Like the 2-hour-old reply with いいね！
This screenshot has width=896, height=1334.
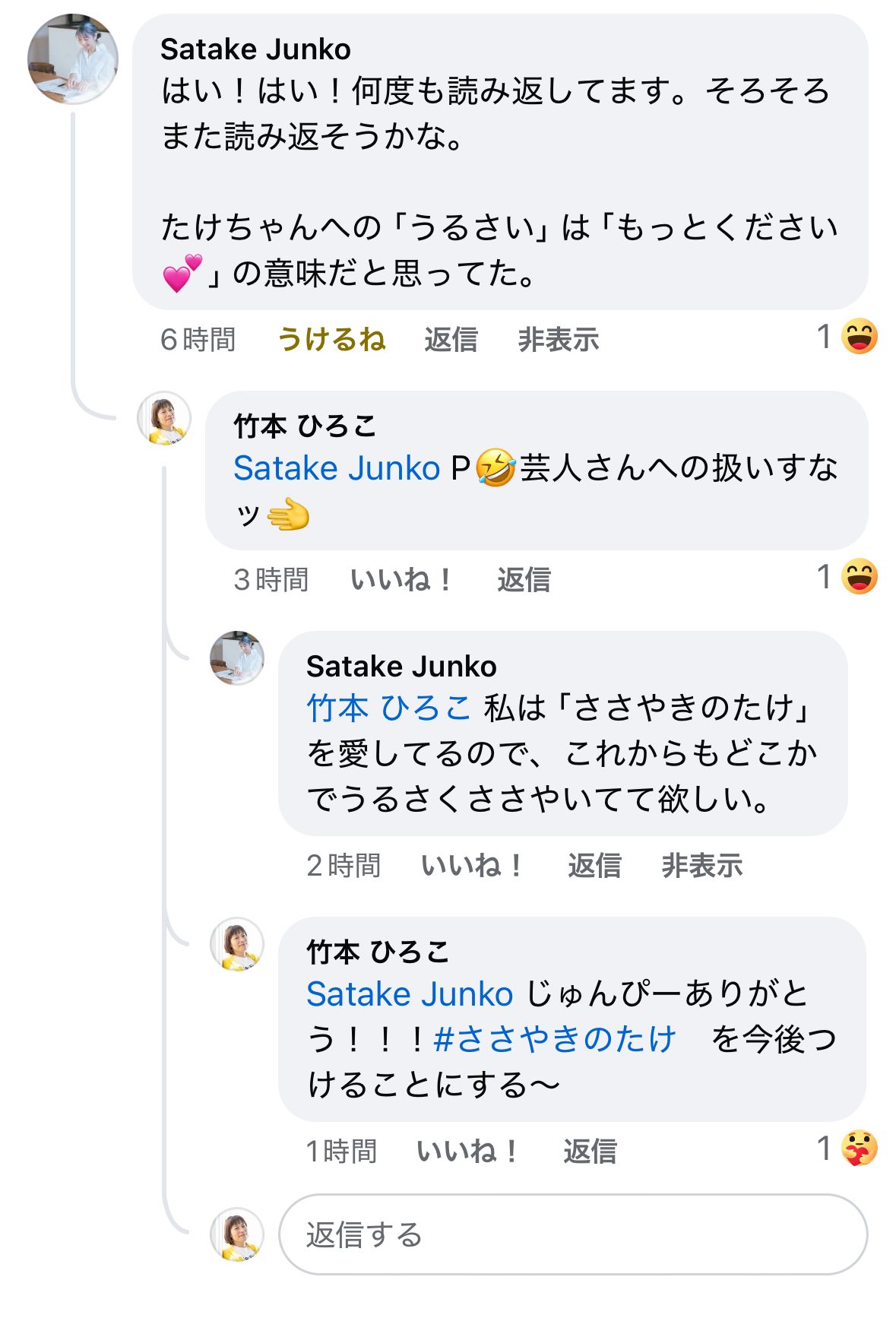coord(472,865)
